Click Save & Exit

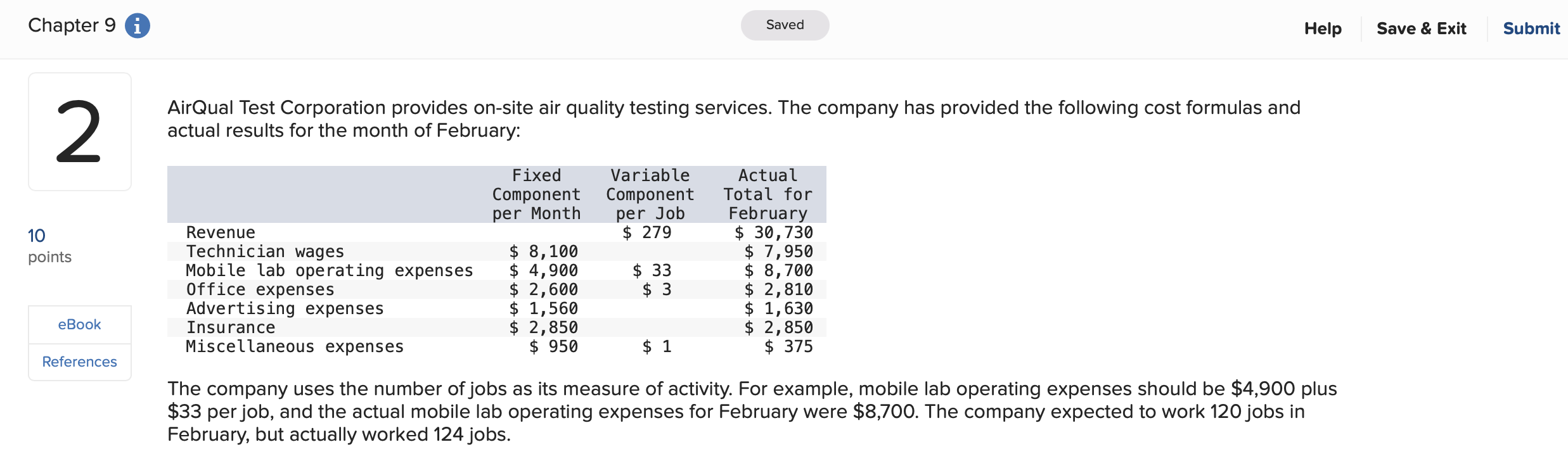[1422, 28]
